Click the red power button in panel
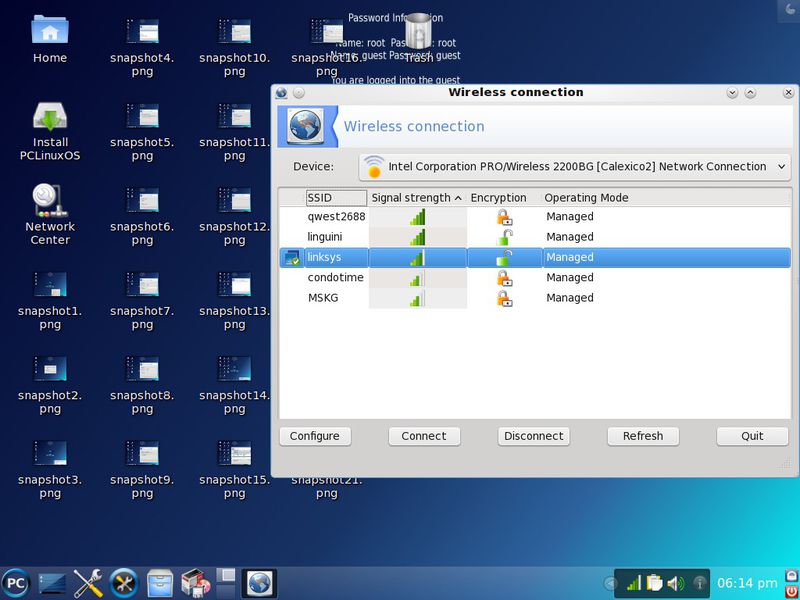The height and width of the screenshot is (600, 800). (x=792, y=592)
